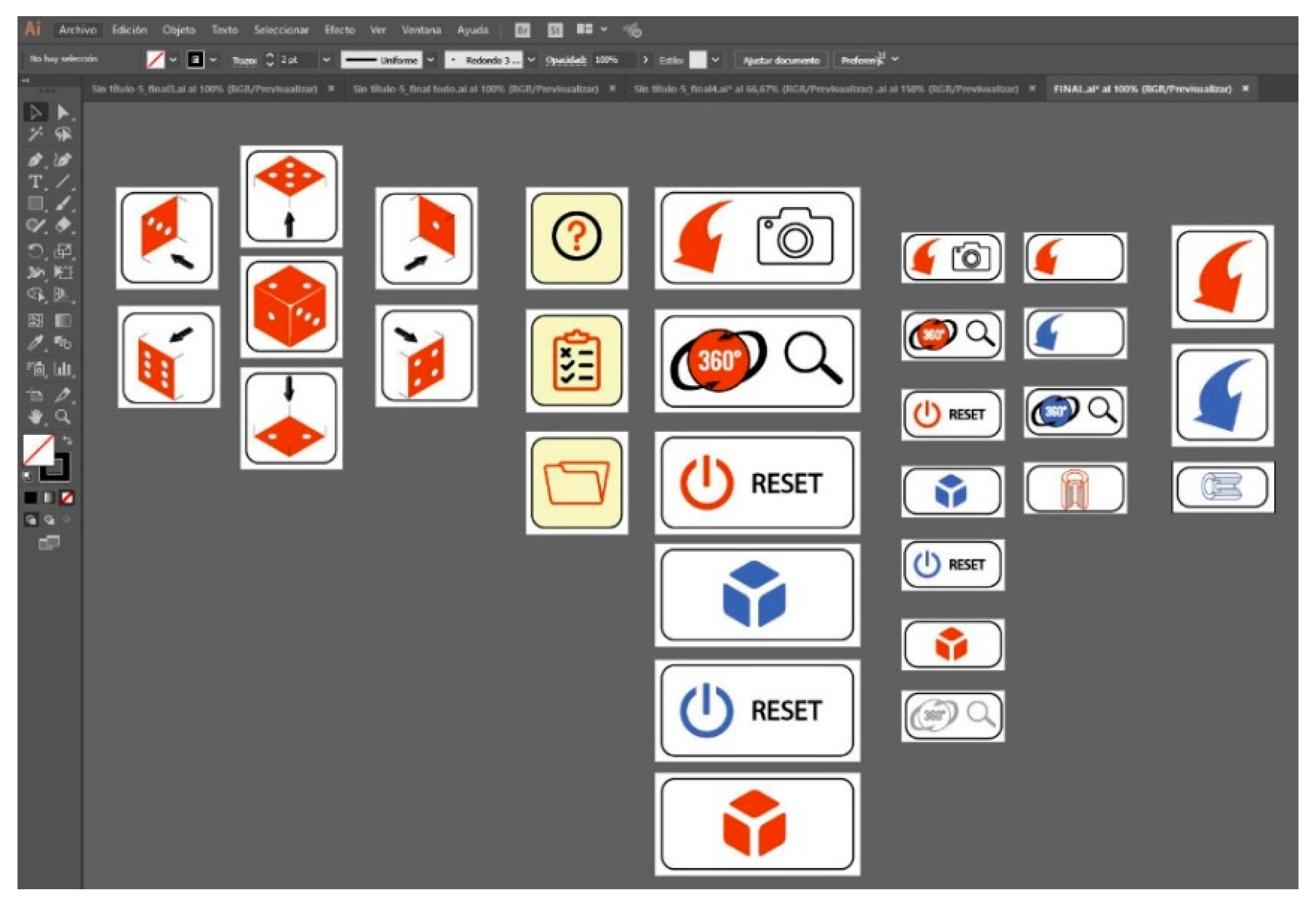Image resolution: width=1316 pixels, height=904 pixels.
Task: Set color mode to None
Action: point(67,498)
